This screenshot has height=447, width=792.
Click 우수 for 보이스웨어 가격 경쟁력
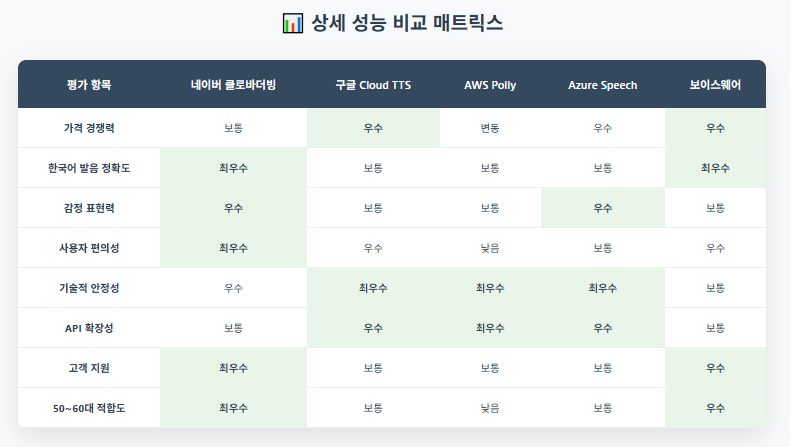pos(715,128)
